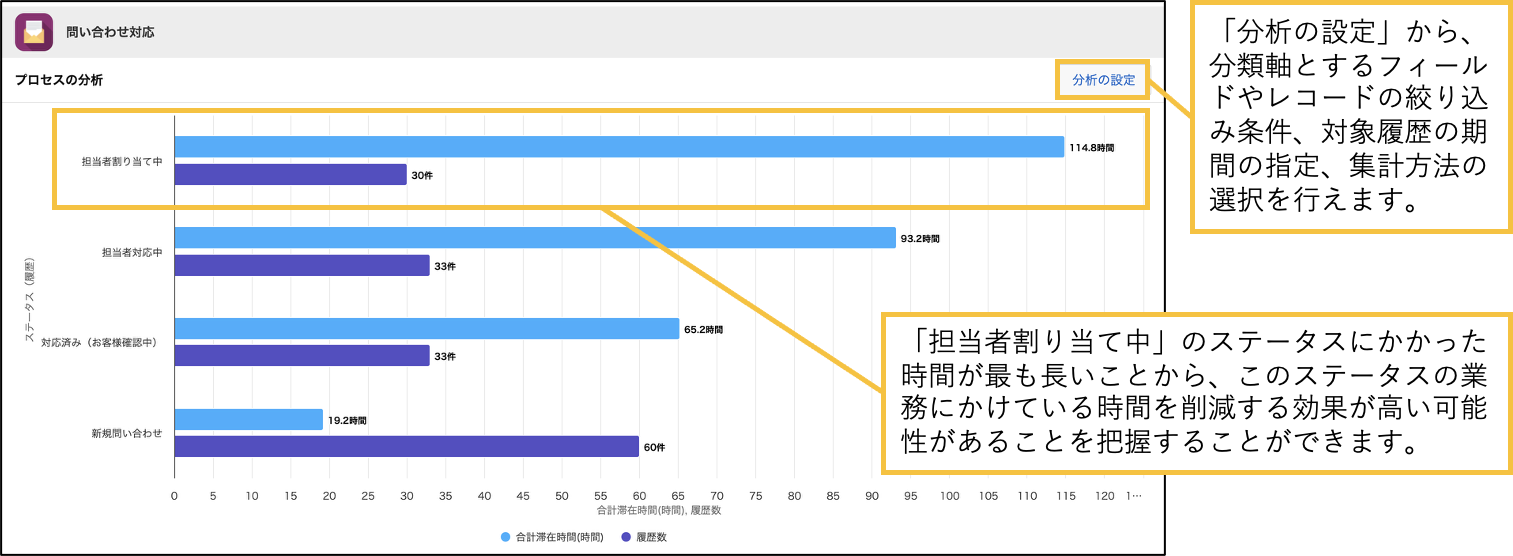Click the 履歴数 legend entry

643,537
